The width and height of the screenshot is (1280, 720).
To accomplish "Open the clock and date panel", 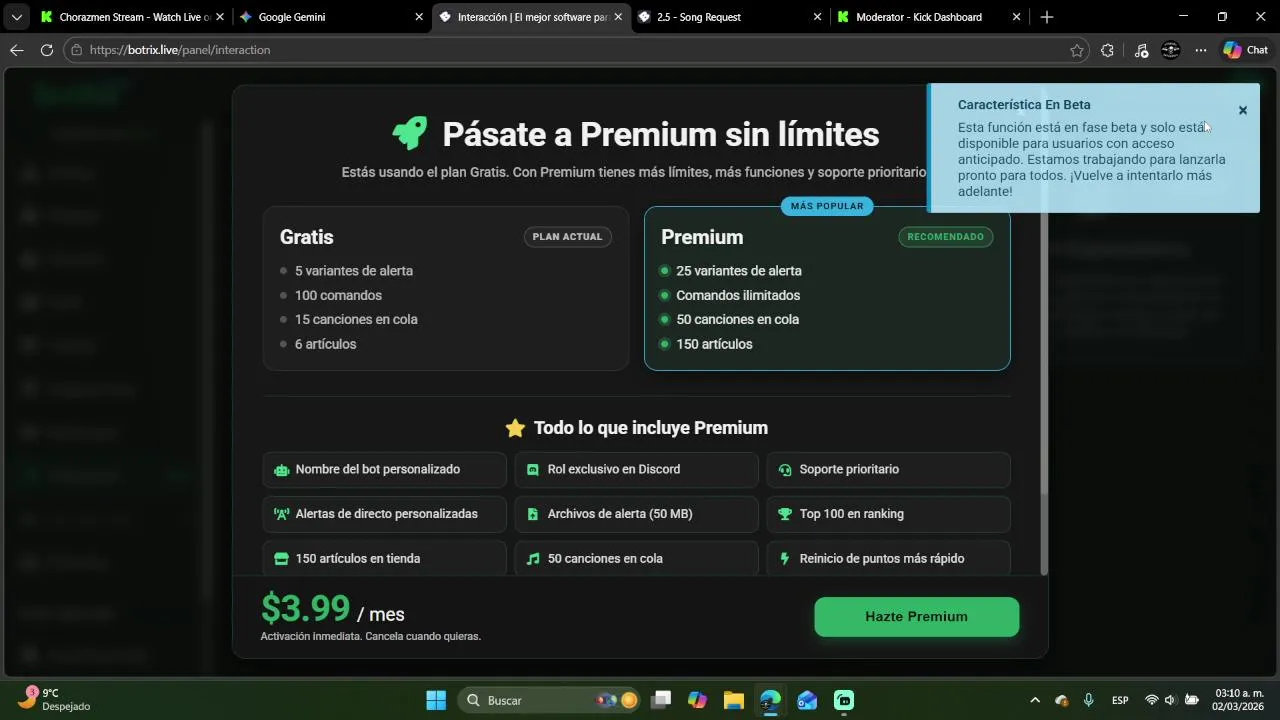I will pos(1239,700).
